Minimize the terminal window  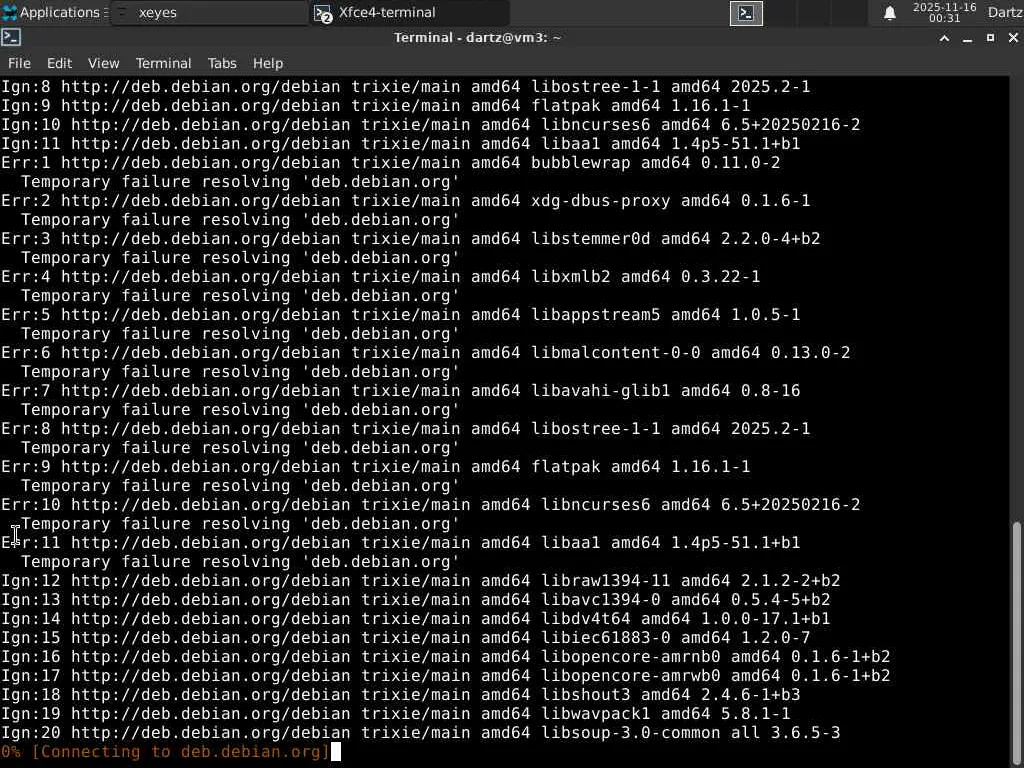coord(967,39)
